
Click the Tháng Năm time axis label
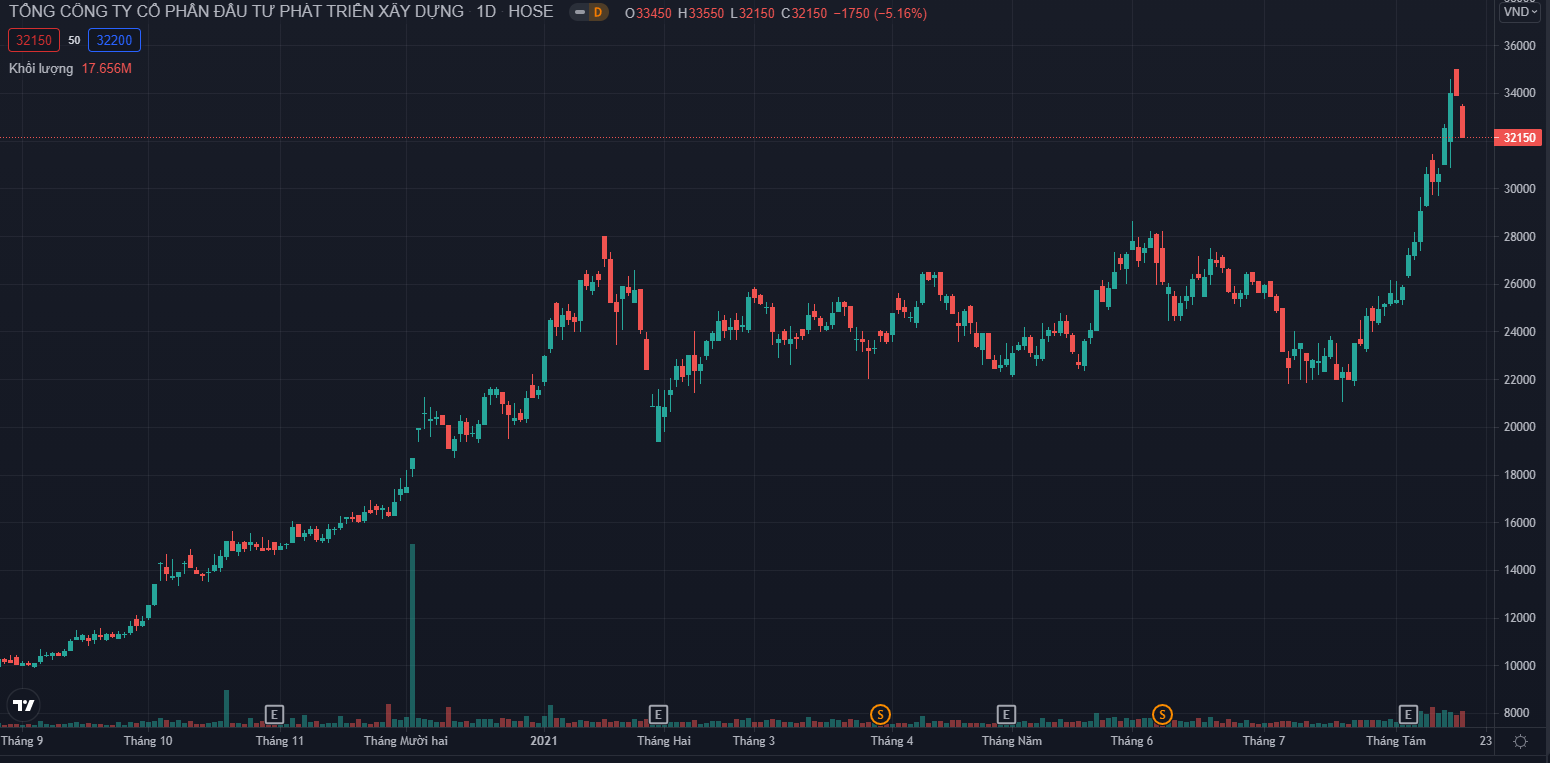[1012, 741]
